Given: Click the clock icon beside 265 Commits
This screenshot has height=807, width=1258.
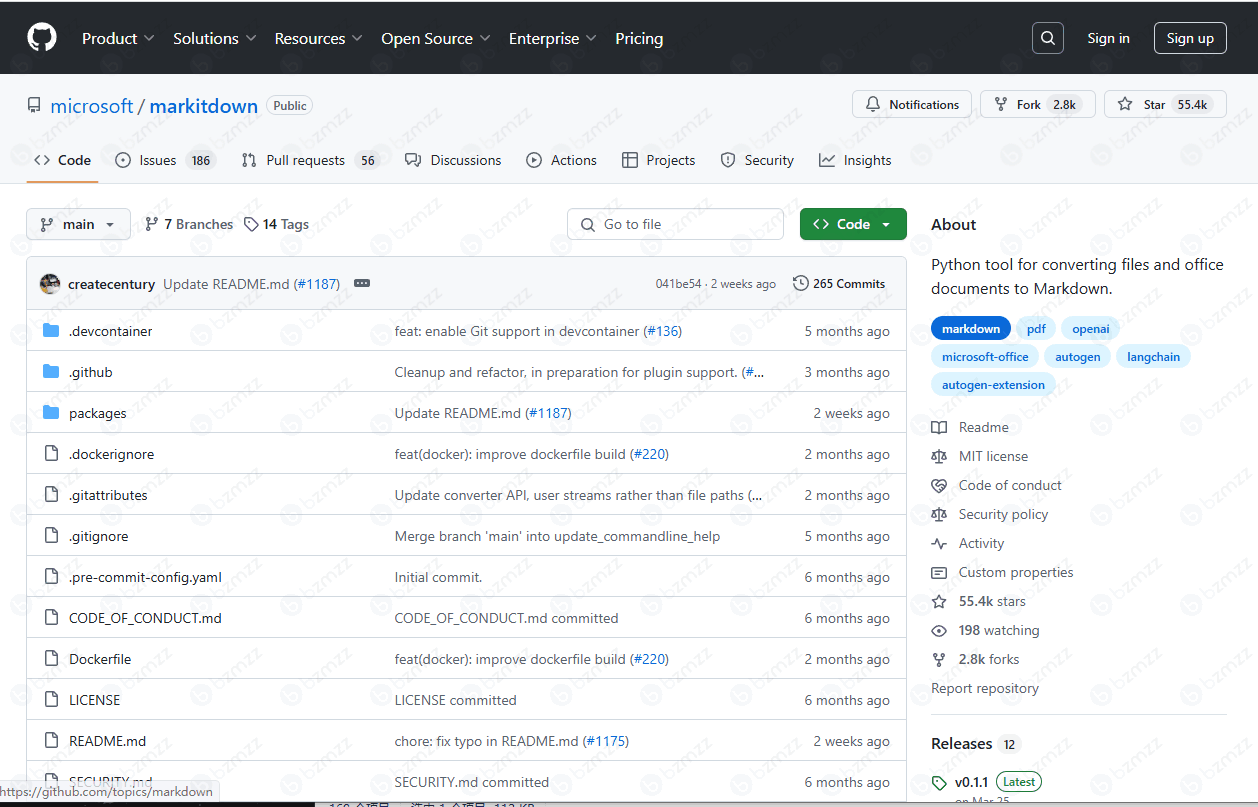Looking at the screenshot, I should [x=801, y=284].
